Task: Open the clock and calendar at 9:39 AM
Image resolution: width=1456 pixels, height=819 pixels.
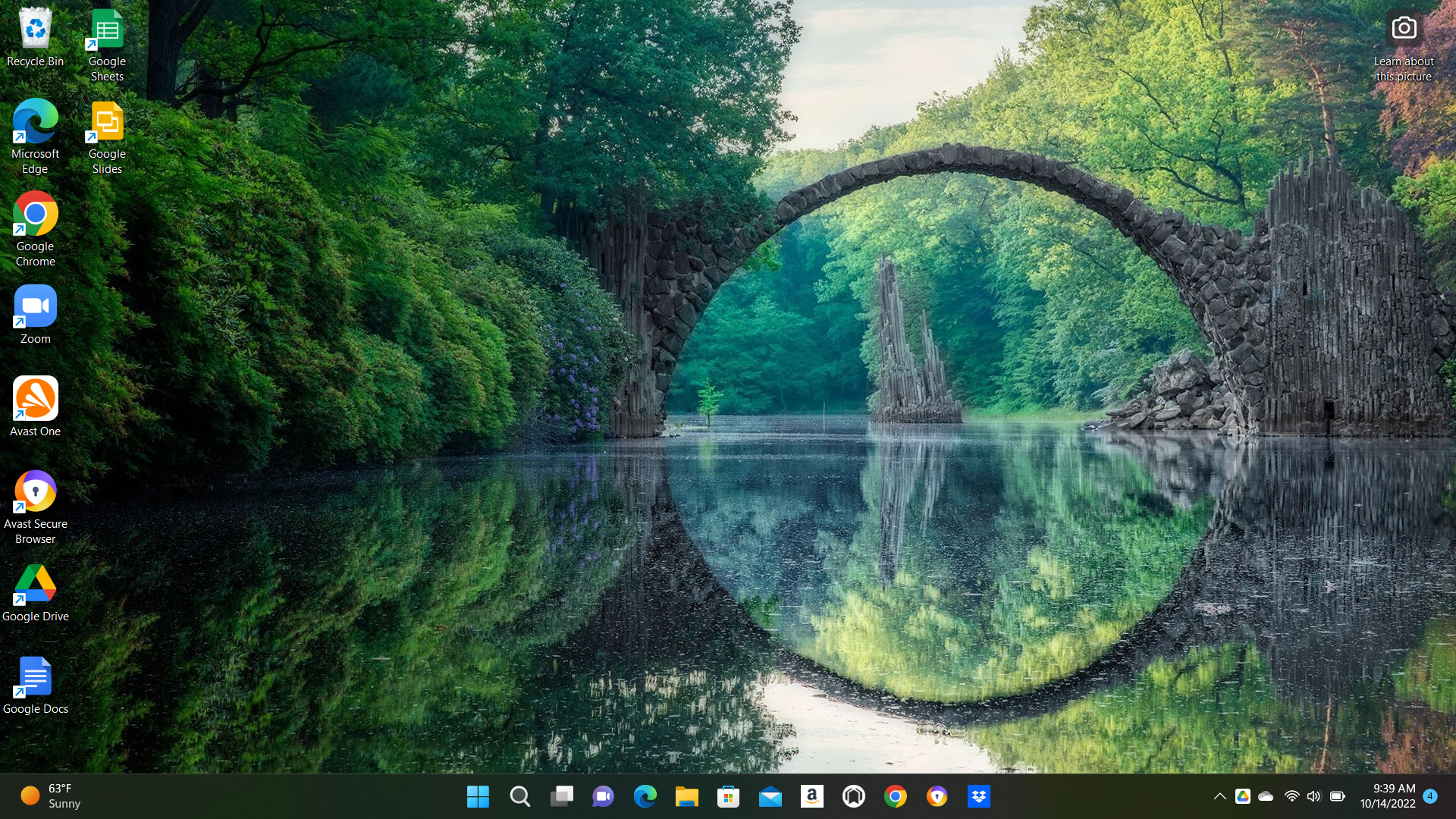Action: tap(1388, 796)
